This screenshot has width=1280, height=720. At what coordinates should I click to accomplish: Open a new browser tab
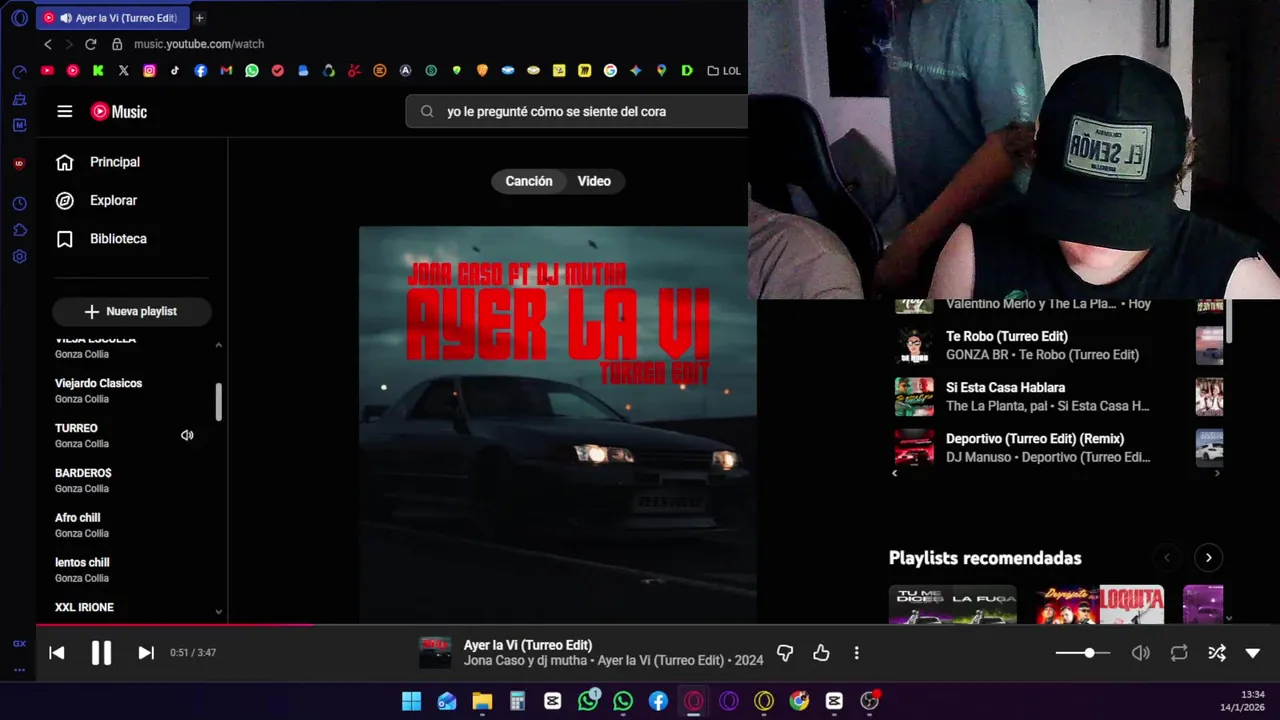[199, 18]
